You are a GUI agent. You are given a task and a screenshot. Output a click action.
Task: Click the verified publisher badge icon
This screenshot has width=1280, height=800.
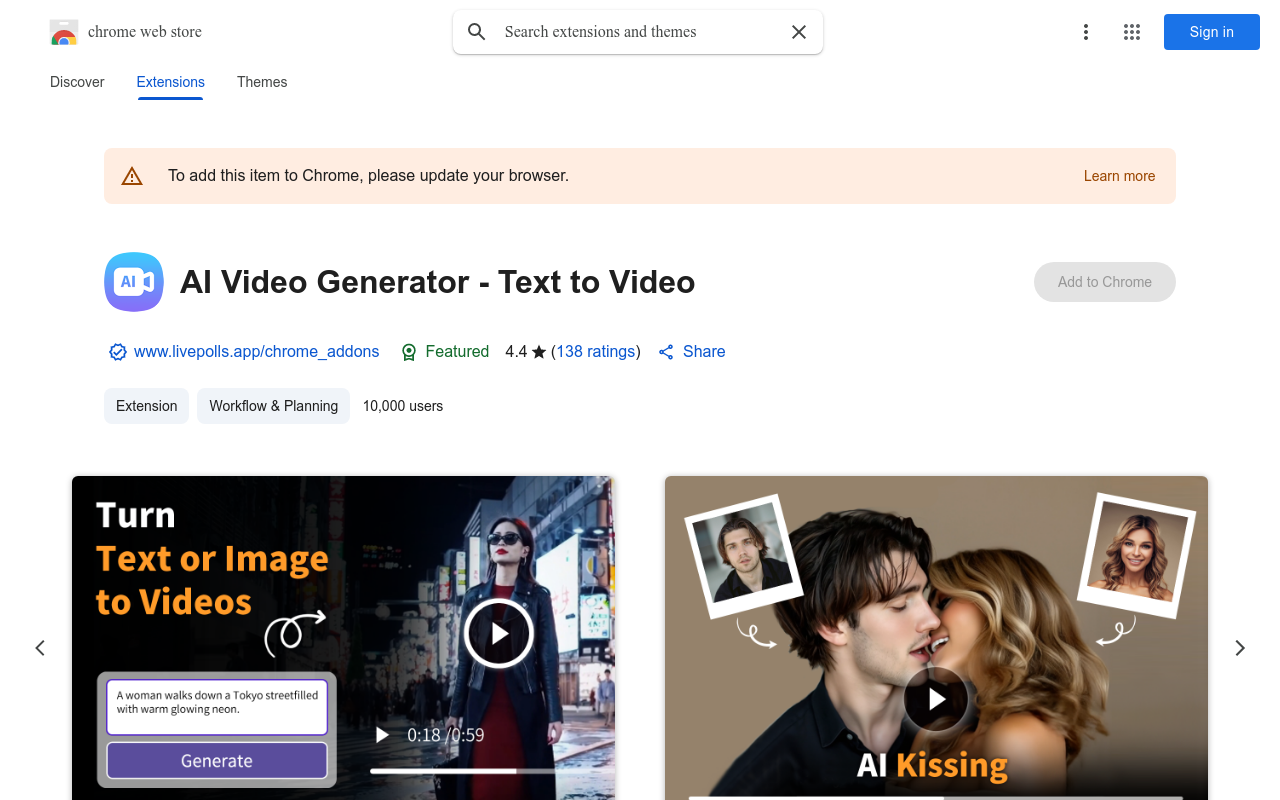coord(118,352)
